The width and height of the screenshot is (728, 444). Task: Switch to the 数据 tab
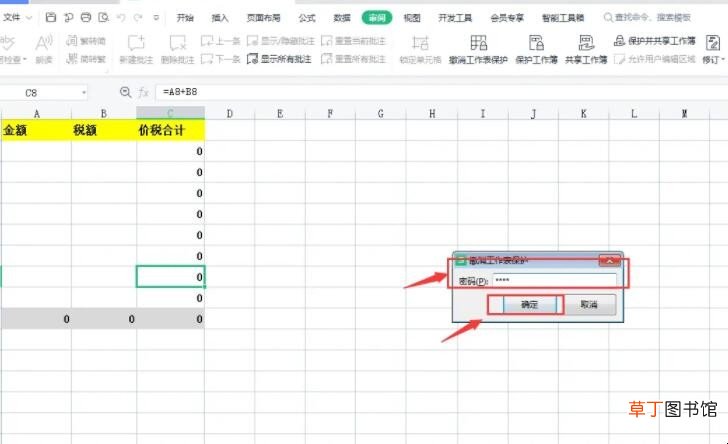[x=342, y=18]
